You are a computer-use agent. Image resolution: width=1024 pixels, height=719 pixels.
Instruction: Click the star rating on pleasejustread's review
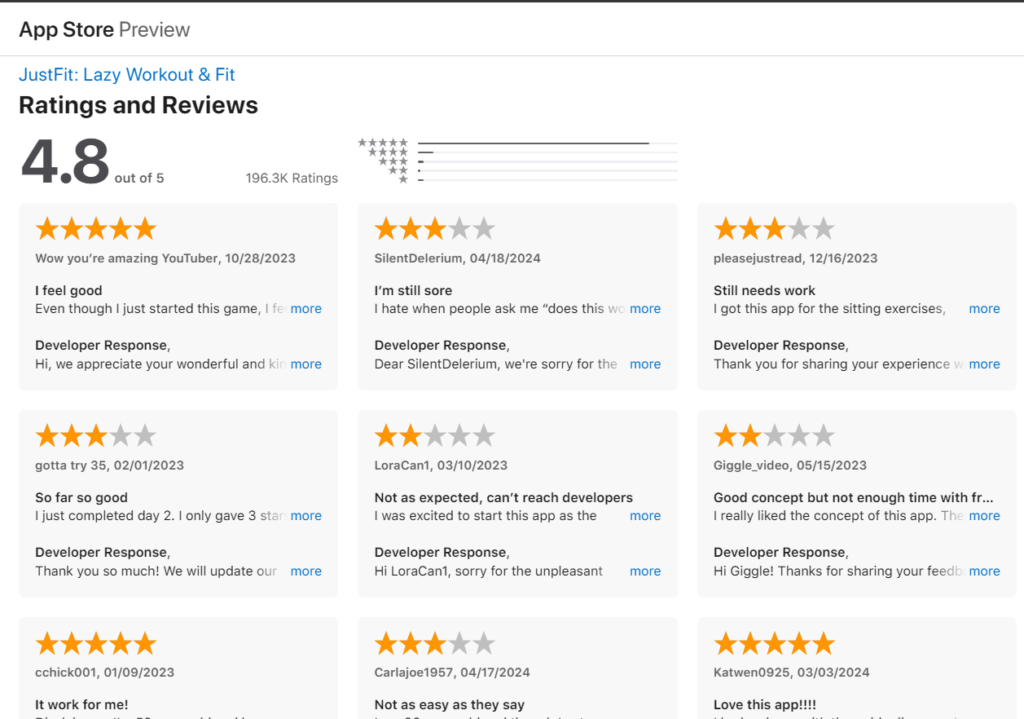[x=775, y=229]
